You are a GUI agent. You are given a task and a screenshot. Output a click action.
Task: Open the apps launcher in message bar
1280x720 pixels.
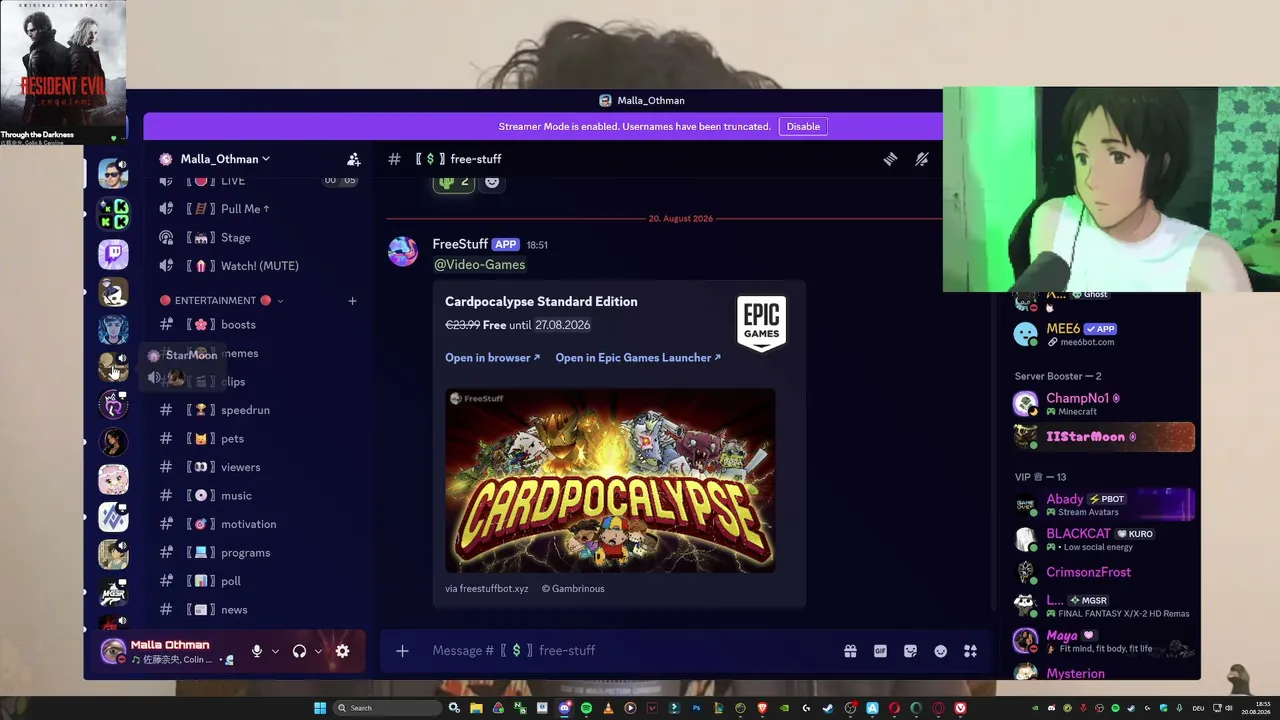coord(970,651)
